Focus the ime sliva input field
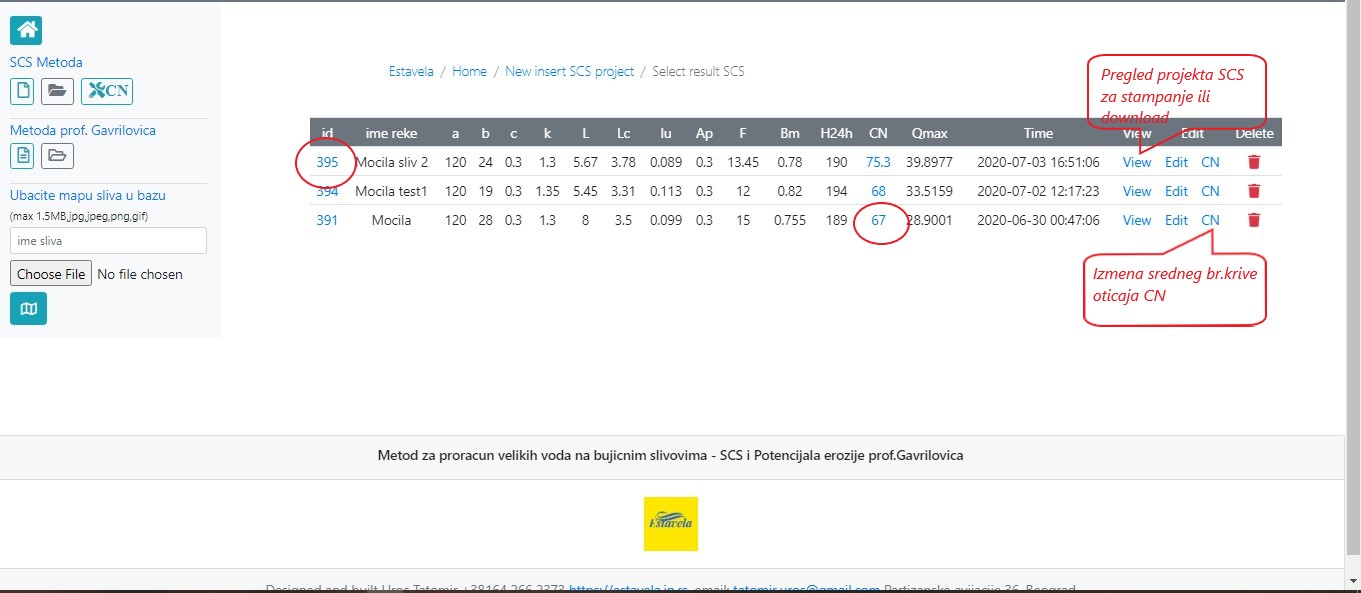This screenshot has width=1361, height=593. click(108, 240)
